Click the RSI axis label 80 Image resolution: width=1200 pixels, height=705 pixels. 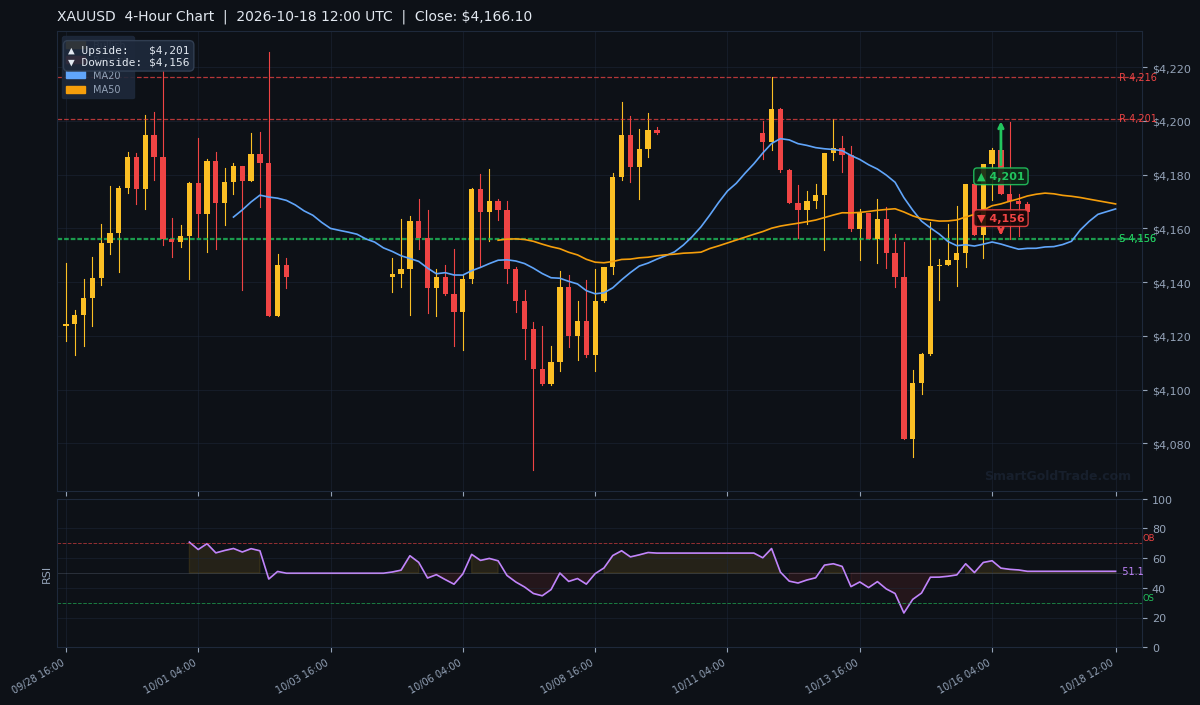1159,529
